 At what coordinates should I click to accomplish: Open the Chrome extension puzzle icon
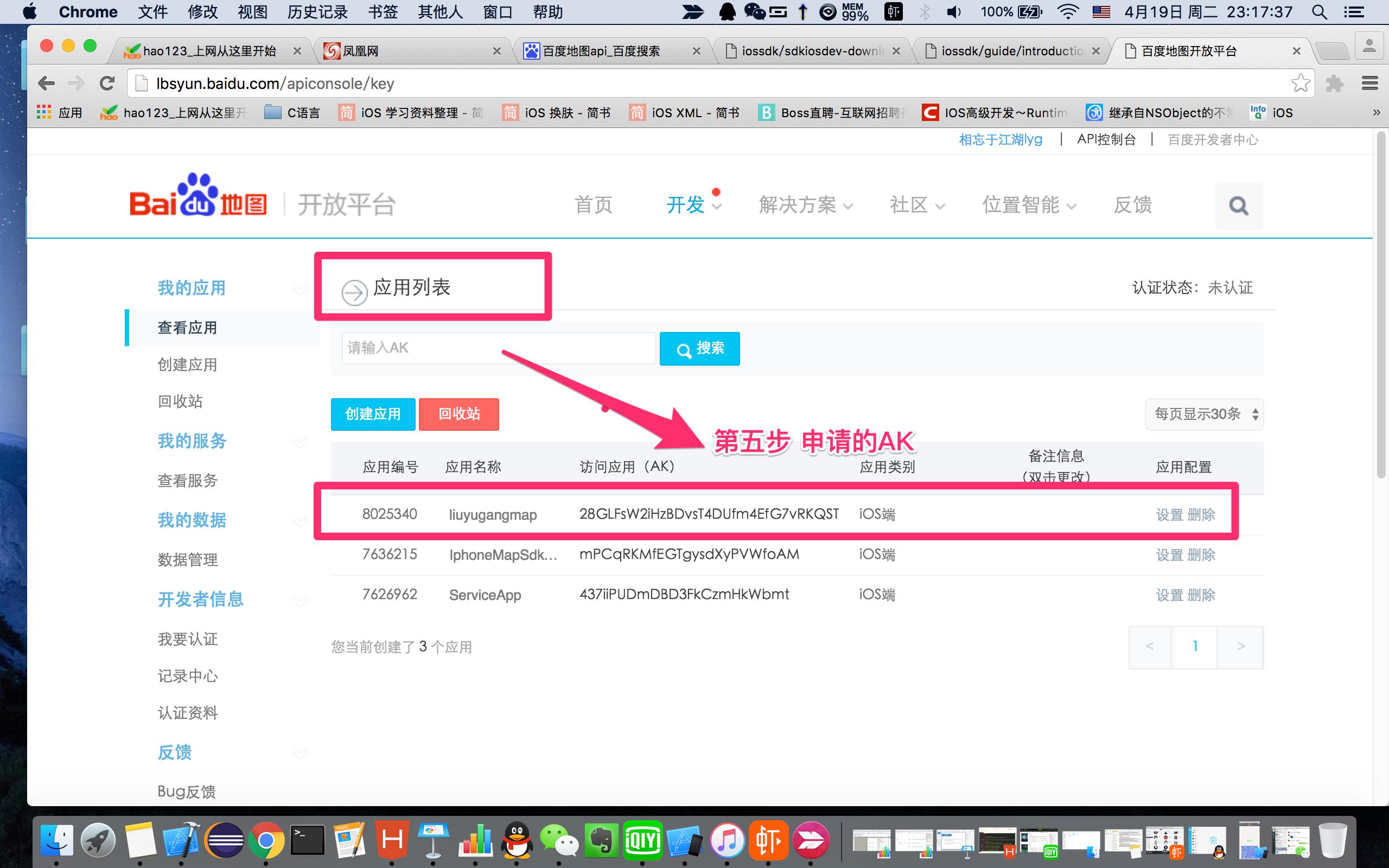pos(1335,84)
